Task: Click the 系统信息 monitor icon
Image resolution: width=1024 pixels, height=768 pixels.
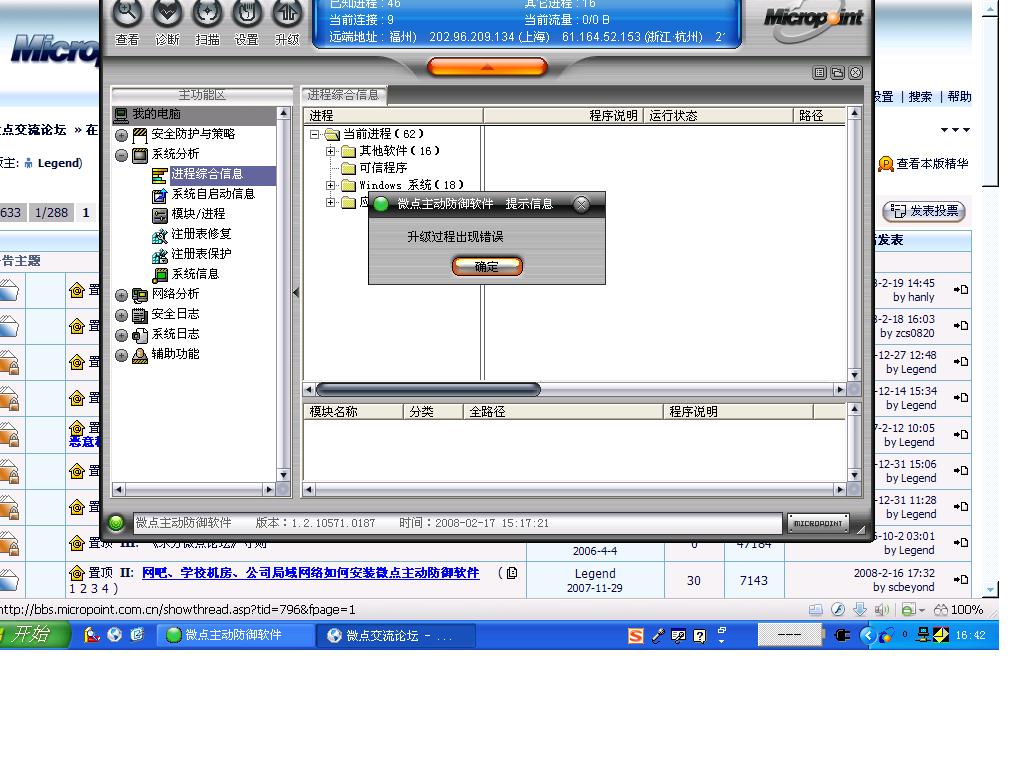Action: pos(160,275)
